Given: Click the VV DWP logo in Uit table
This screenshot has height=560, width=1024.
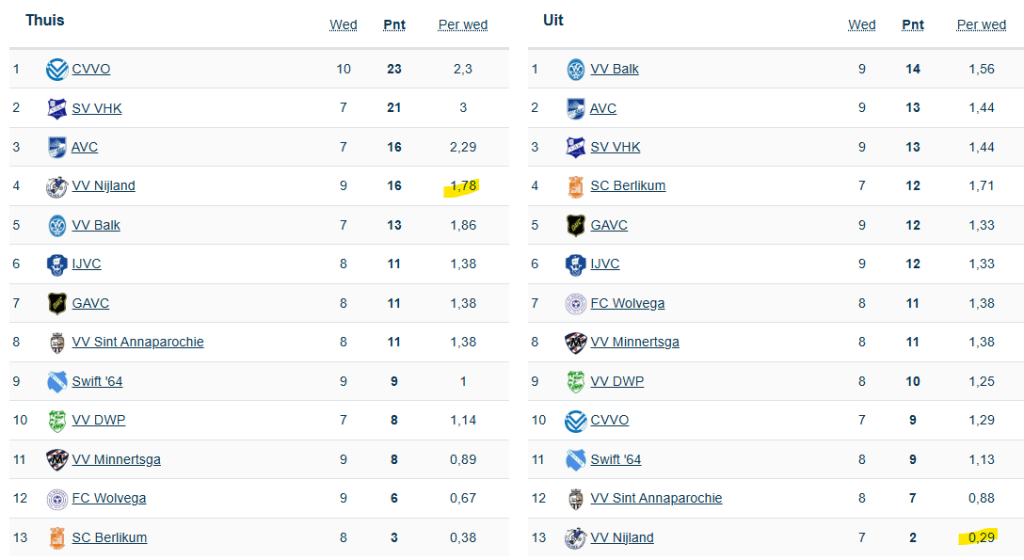Looking at the screenshot, I should pyautogui.click(x=575, y=382).
